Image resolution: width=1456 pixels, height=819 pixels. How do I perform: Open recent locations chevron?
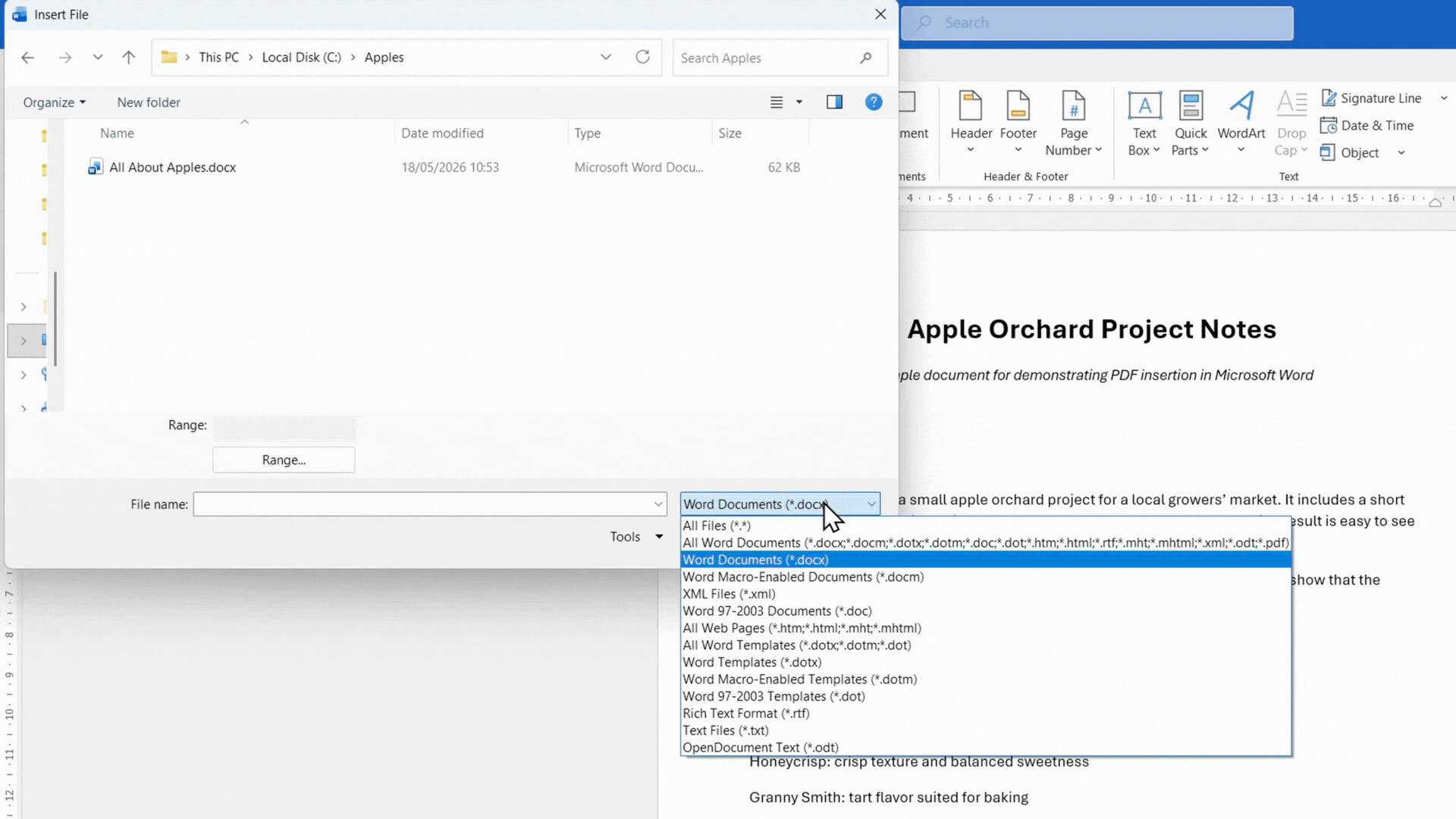pos(98,58)
